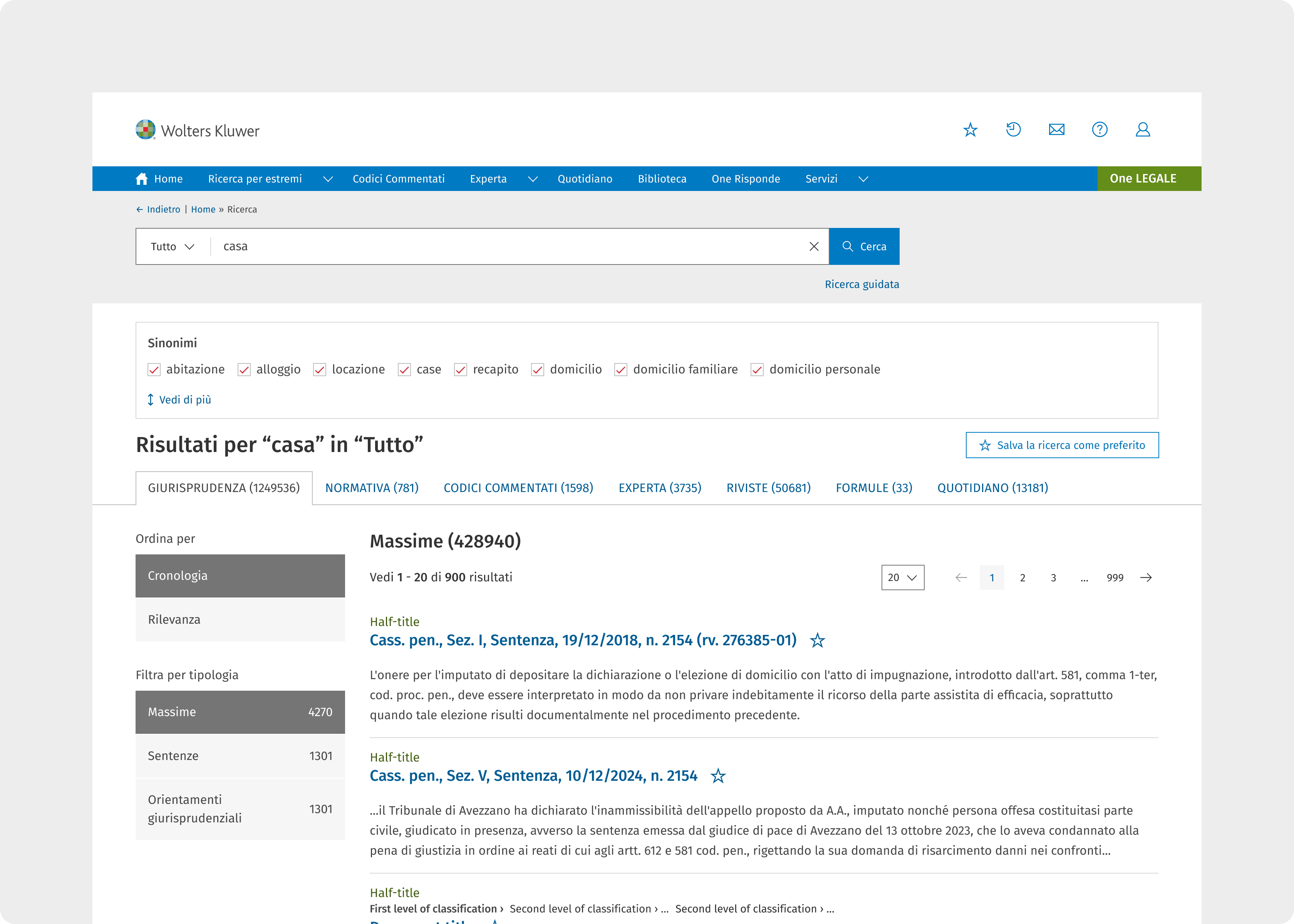Click Salva la ricerca come preferito
Screen dimensions: 1294x924
(1062, 445)
